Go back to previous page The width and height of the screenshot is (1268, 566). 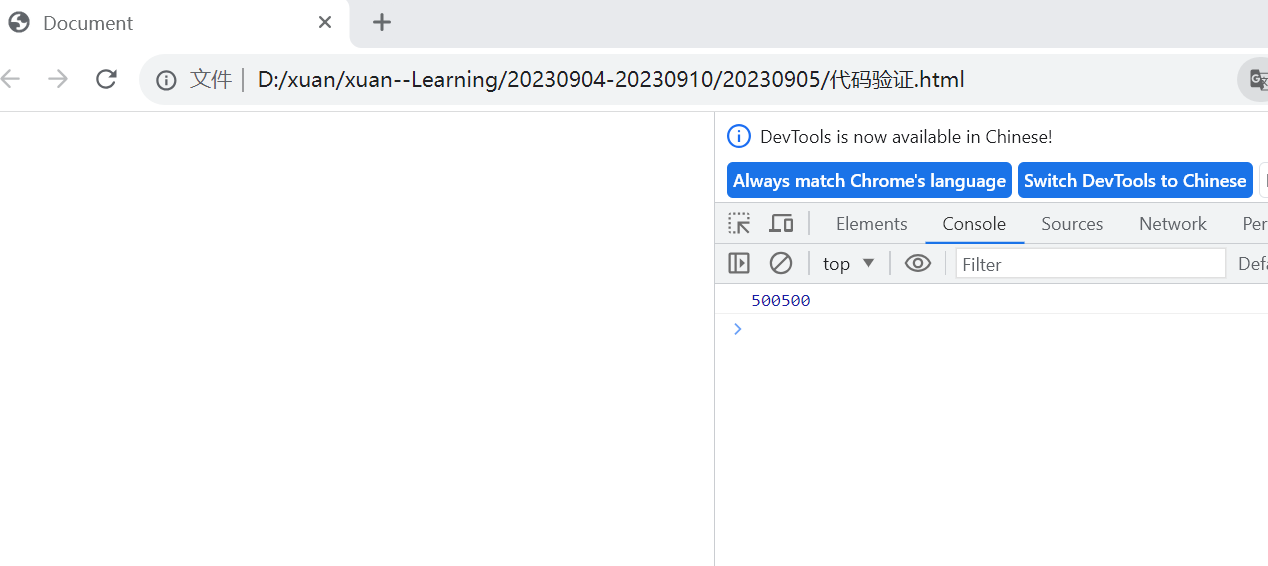pos(10,79)
